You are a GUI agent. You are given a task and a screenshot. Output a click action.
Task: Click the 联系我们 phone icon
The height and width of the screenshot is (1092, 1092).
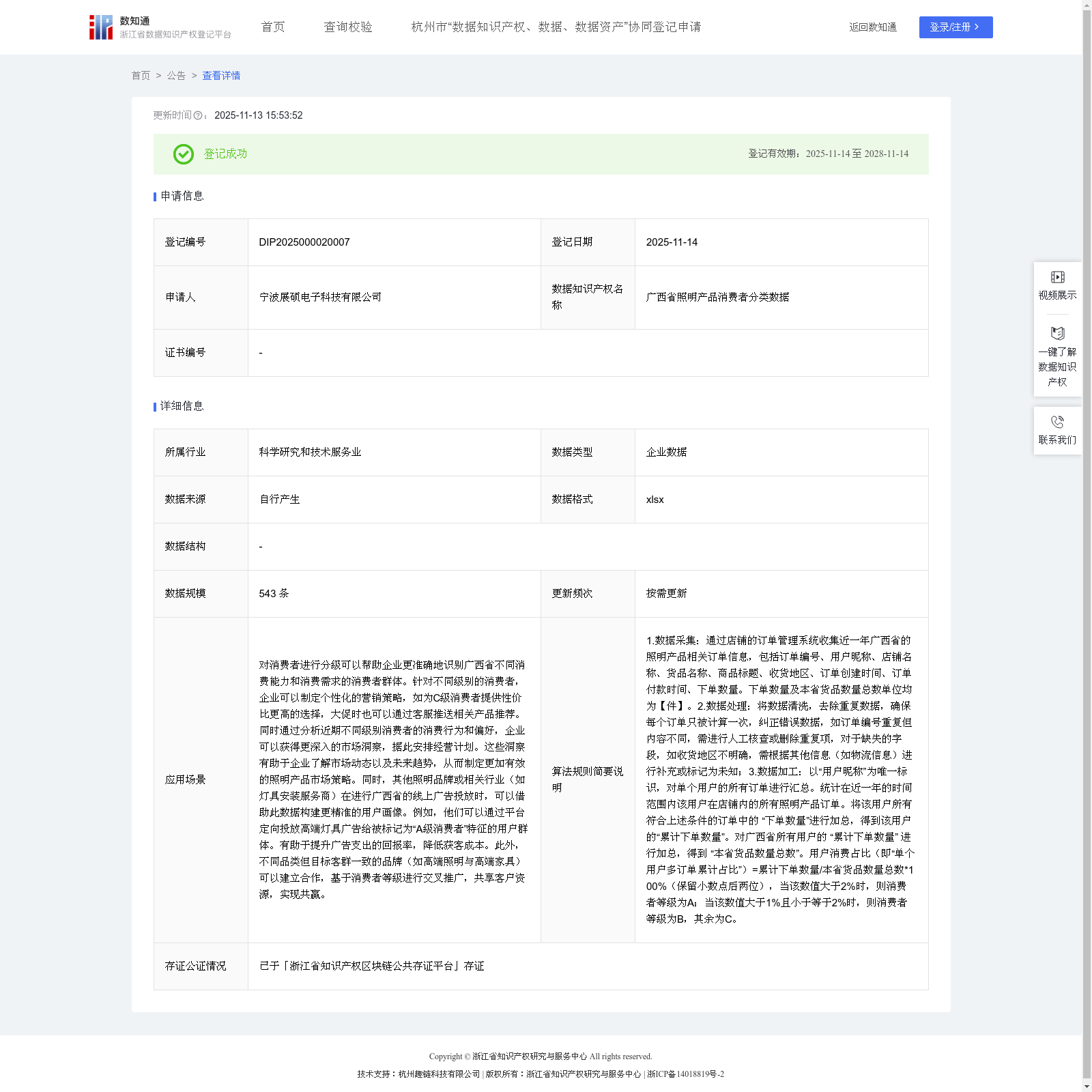click(x=1057, y=422)
